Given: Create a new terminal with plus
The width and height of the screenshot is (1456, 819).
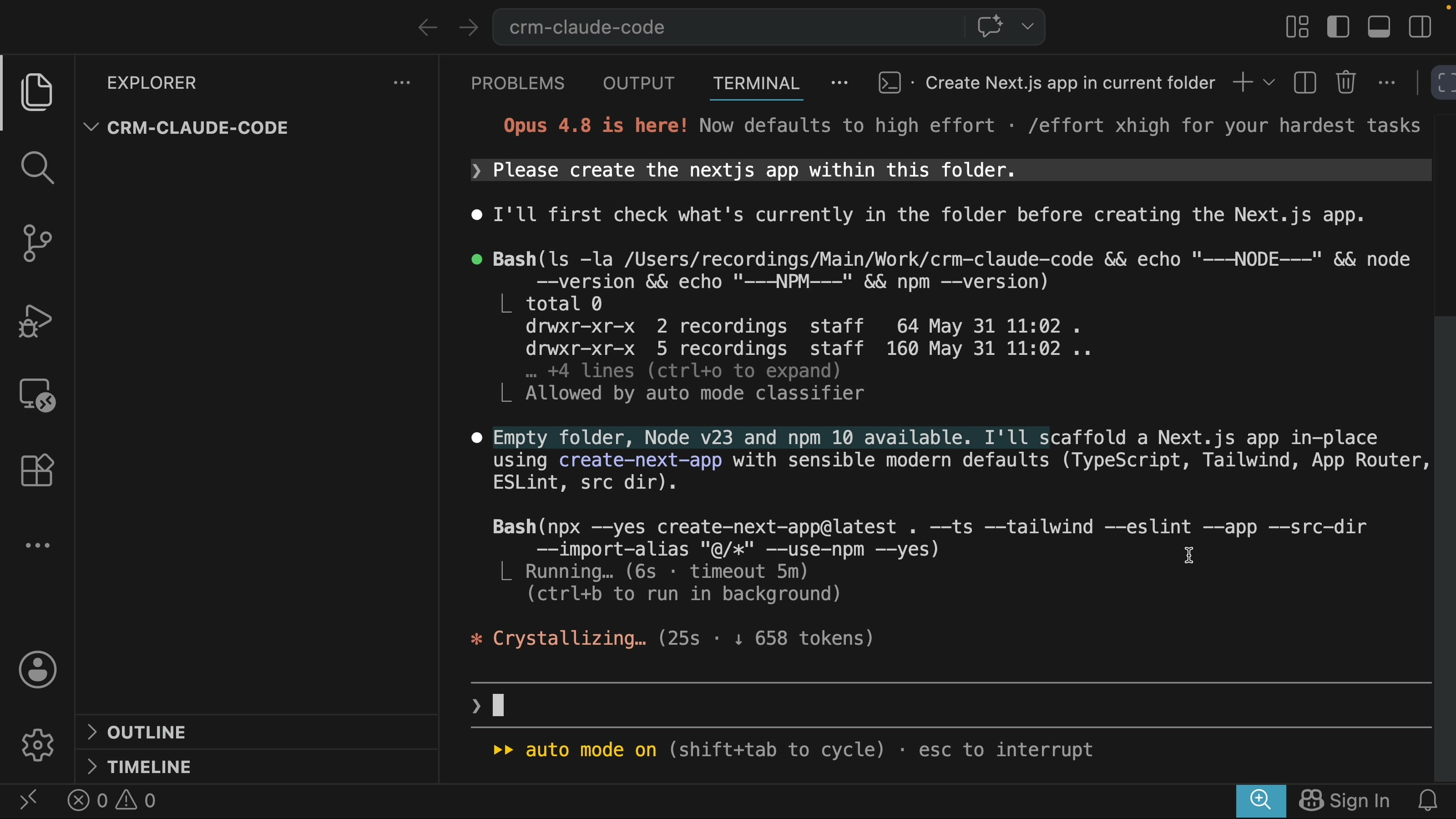Looking at the screenshot, I should 1242,82.
